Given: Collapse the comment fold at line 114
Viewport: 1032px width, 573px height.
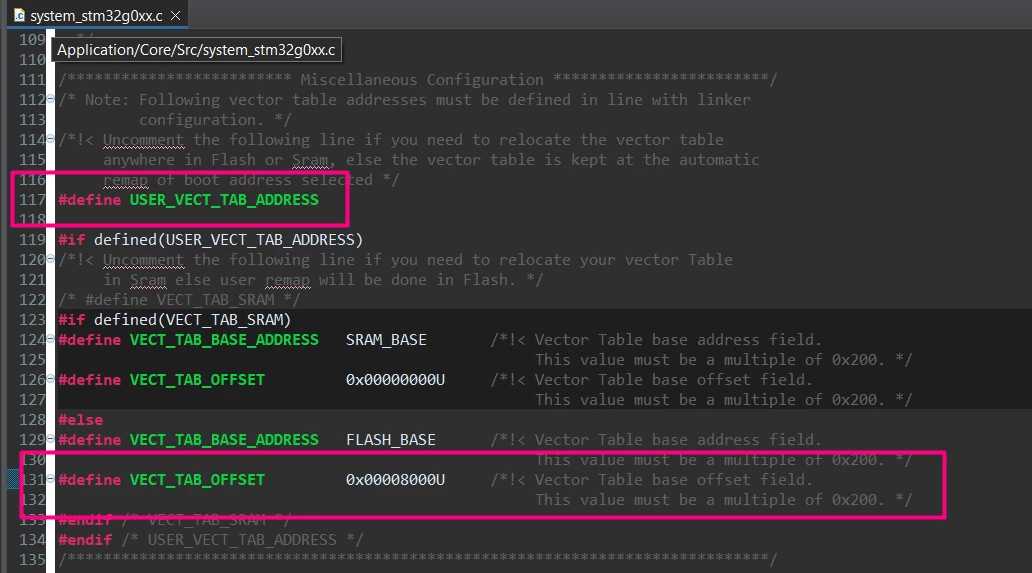Looking at the screenshot, I should click(50, 139).
